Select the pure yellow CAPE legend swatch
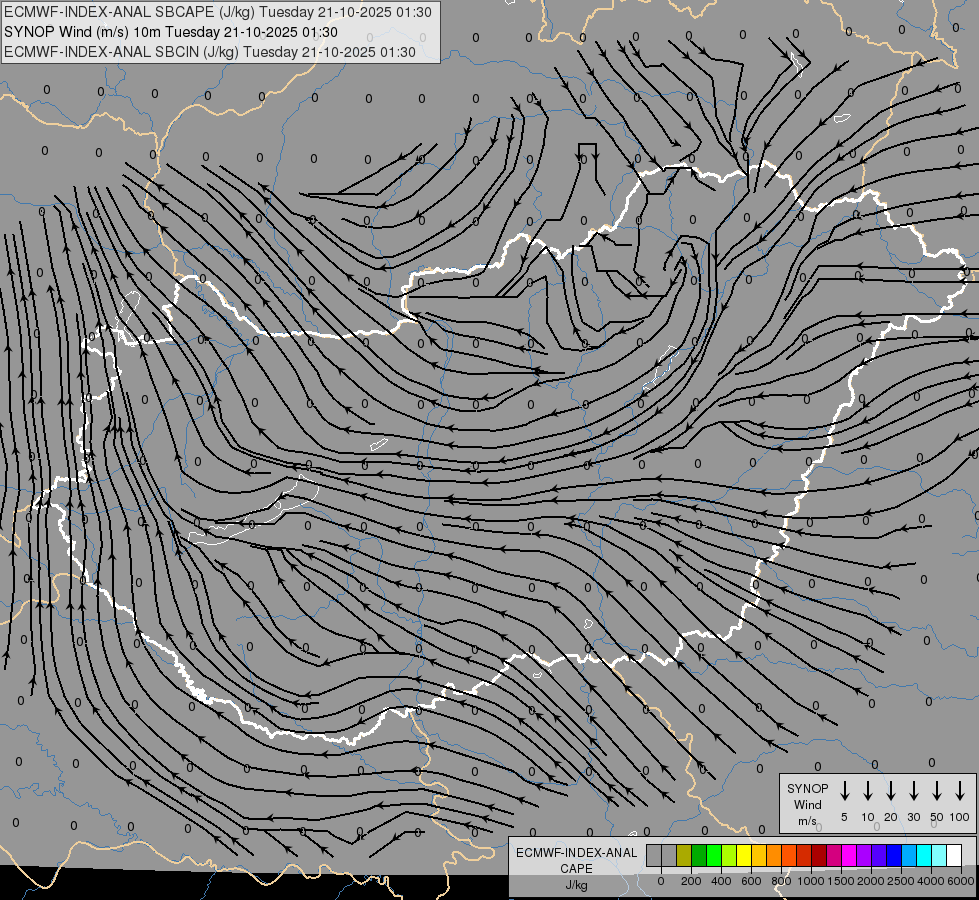Image resolution: width=979 pixels, height=900 pixels. (x=744, y=856)
